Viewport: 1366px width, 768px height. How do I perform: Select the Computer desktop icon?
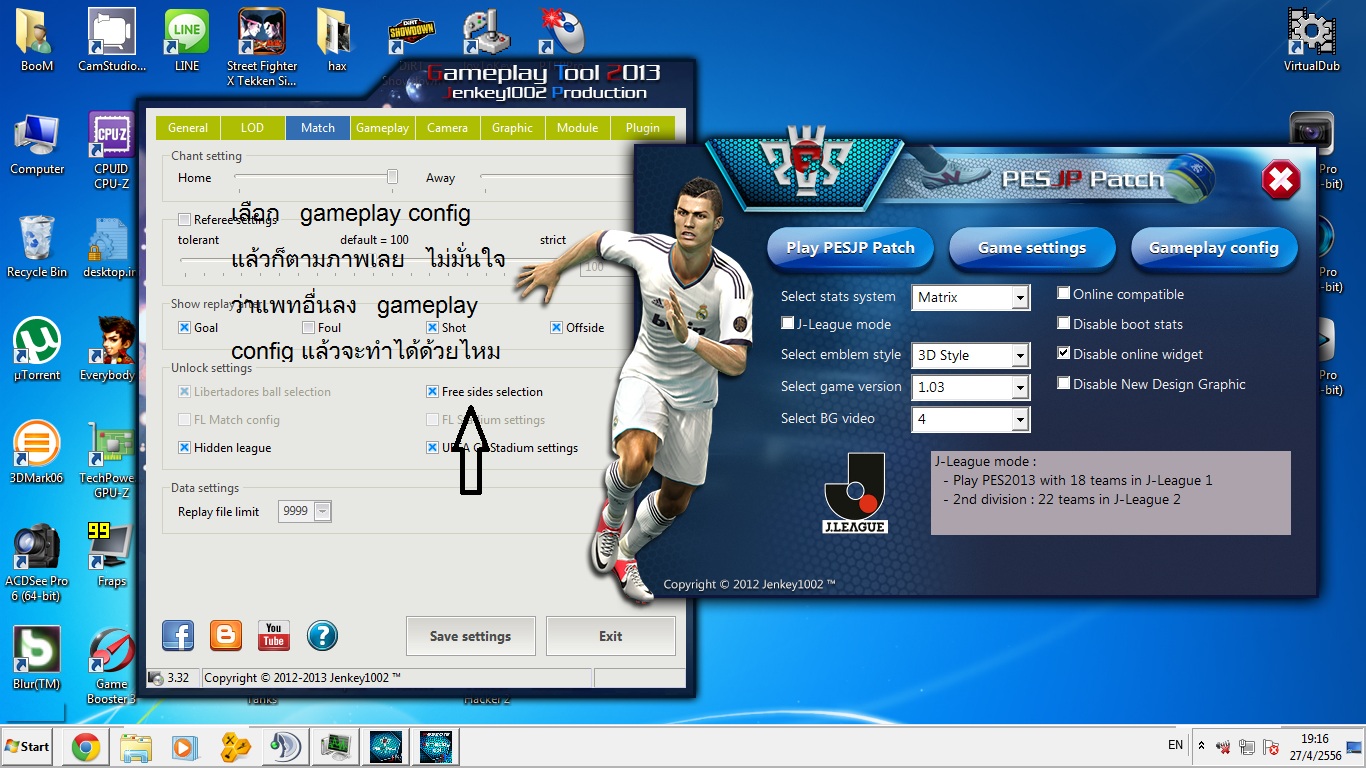point(37,144)
